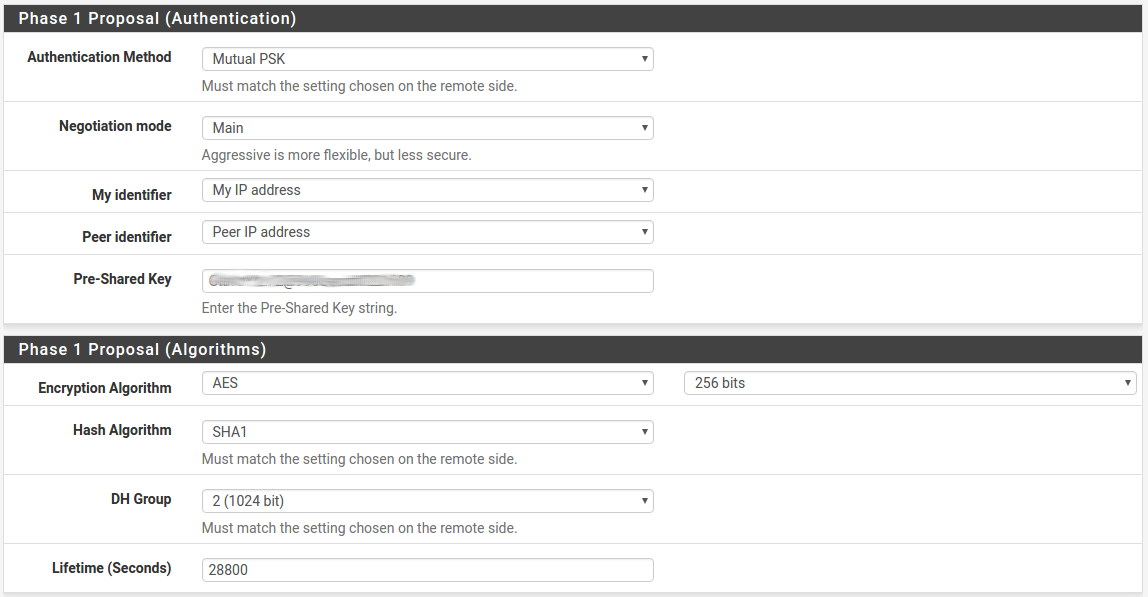Expand the Negotiation mode dropdown set to Main
The image size is (1148, 597).
428,127
